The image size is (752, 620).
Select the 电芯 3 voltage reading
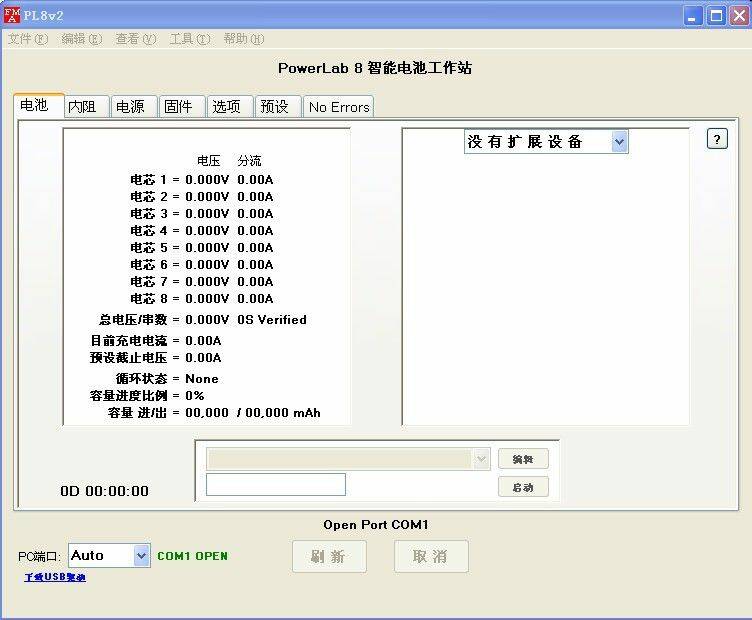(207, 214)
